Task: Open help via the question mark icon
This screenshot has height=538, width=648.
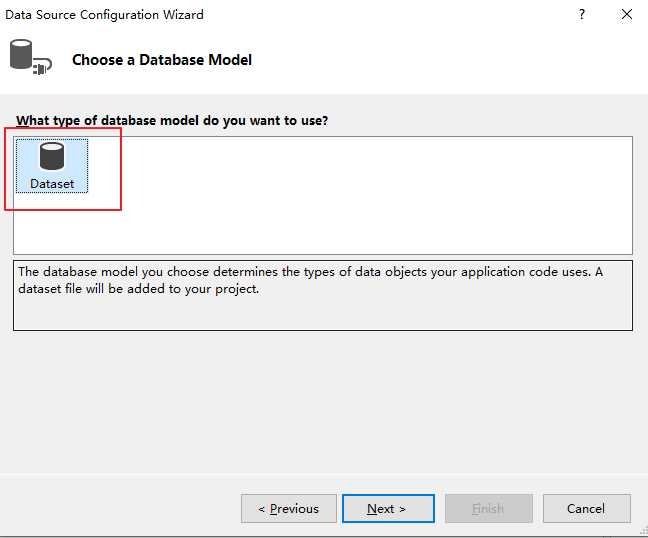Action: point(582,14)
